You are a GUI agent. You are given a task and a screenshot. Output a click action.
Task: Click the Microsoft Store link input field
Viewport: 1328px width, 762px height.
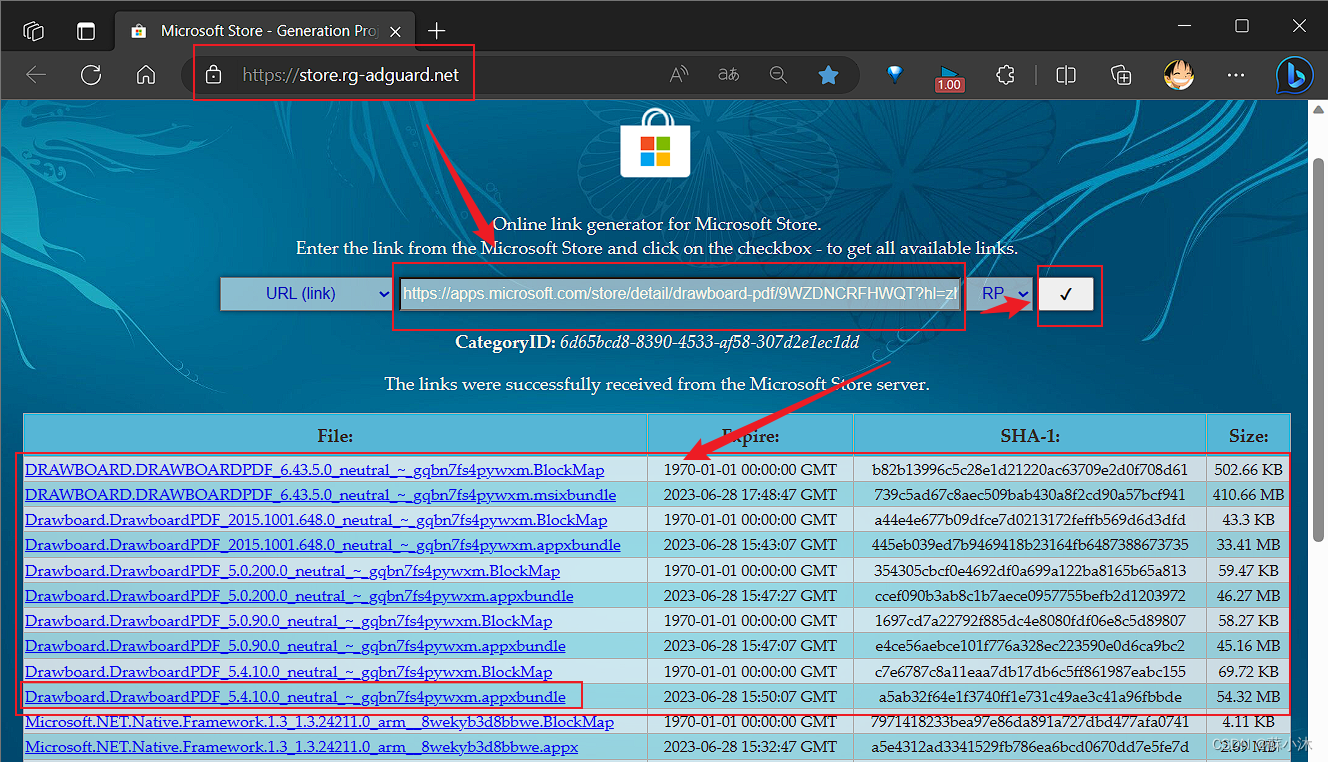tap(681, 294)
